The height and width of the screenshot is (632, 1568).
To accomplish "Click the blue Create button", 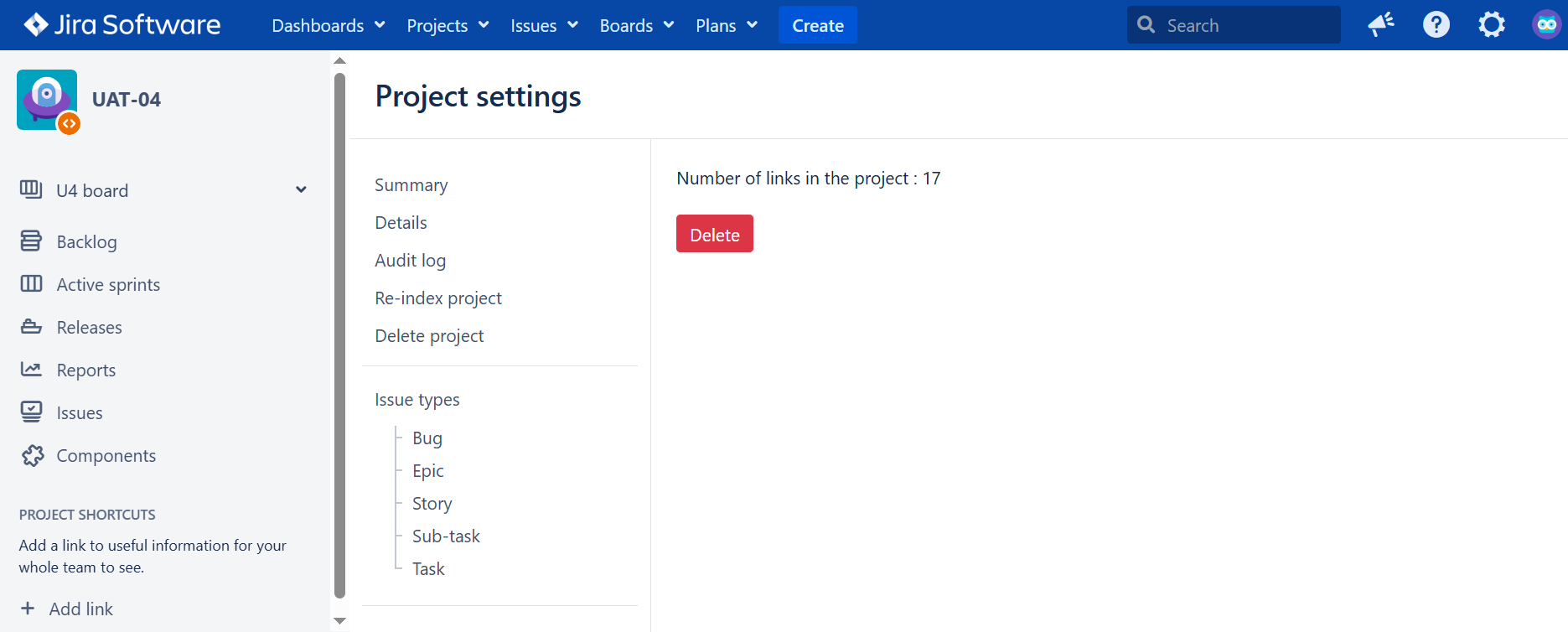I will (817, 25).
